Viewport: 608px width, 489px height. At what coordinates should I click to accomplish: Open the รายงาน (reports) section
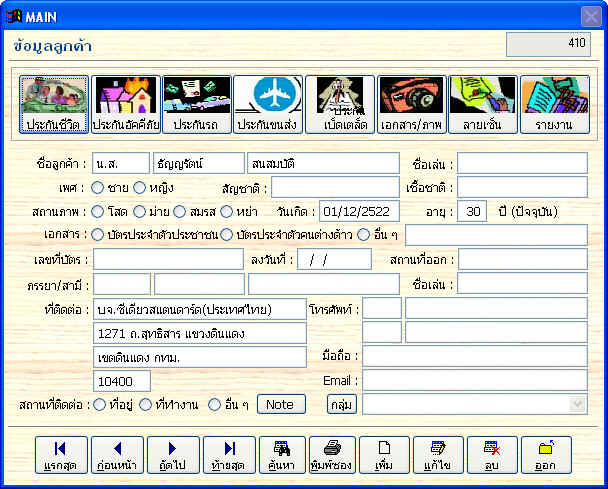tap(553, 105)
